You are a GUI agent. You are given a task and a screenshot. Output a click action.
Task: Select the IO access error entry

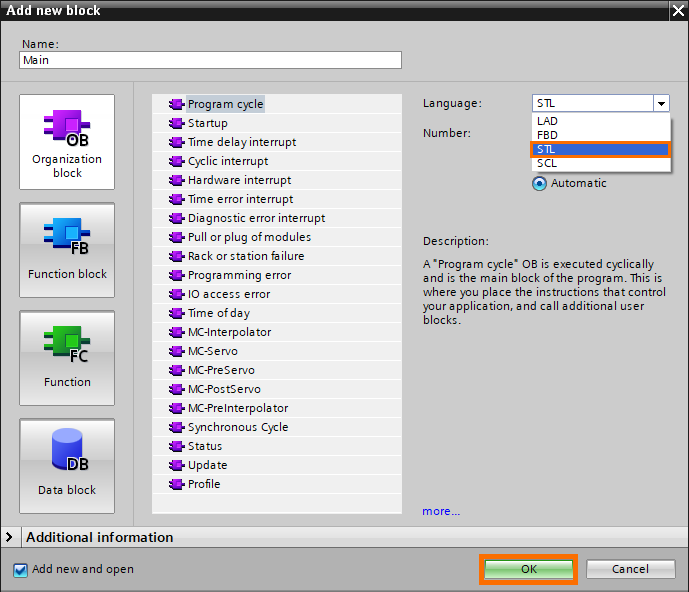tap(277, 294)
